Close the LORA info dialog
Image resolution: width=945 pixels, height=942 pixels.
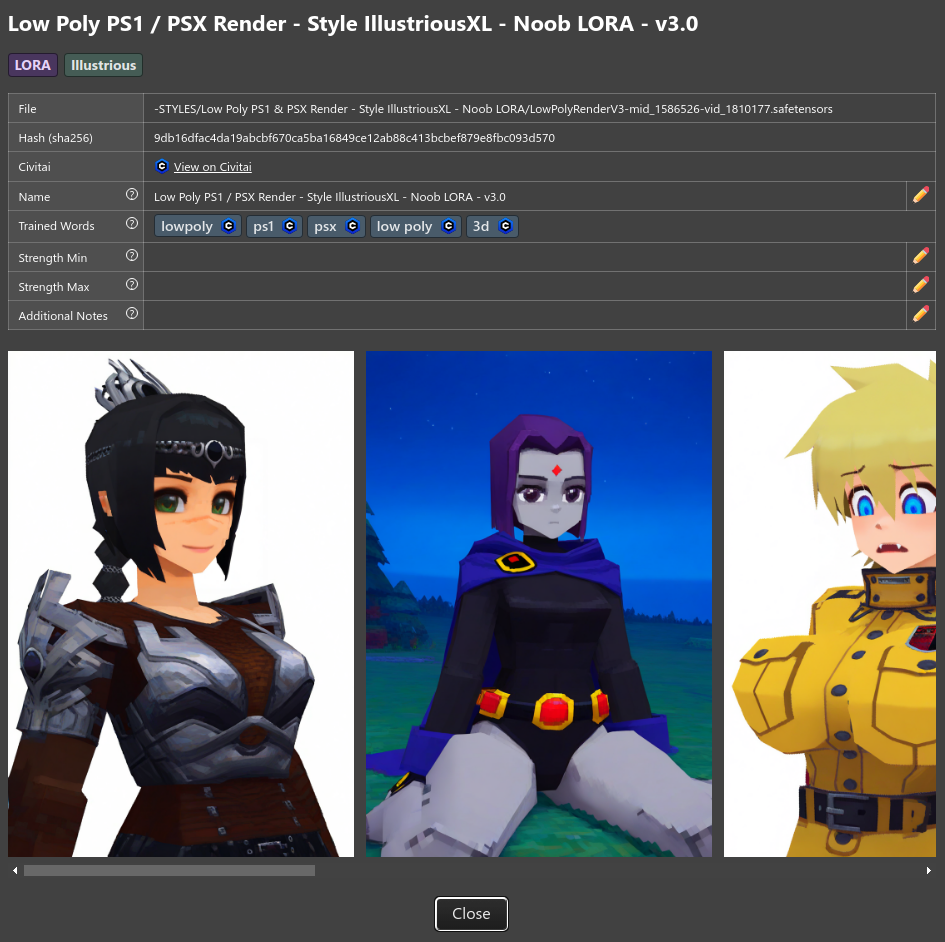click(471, 914)
